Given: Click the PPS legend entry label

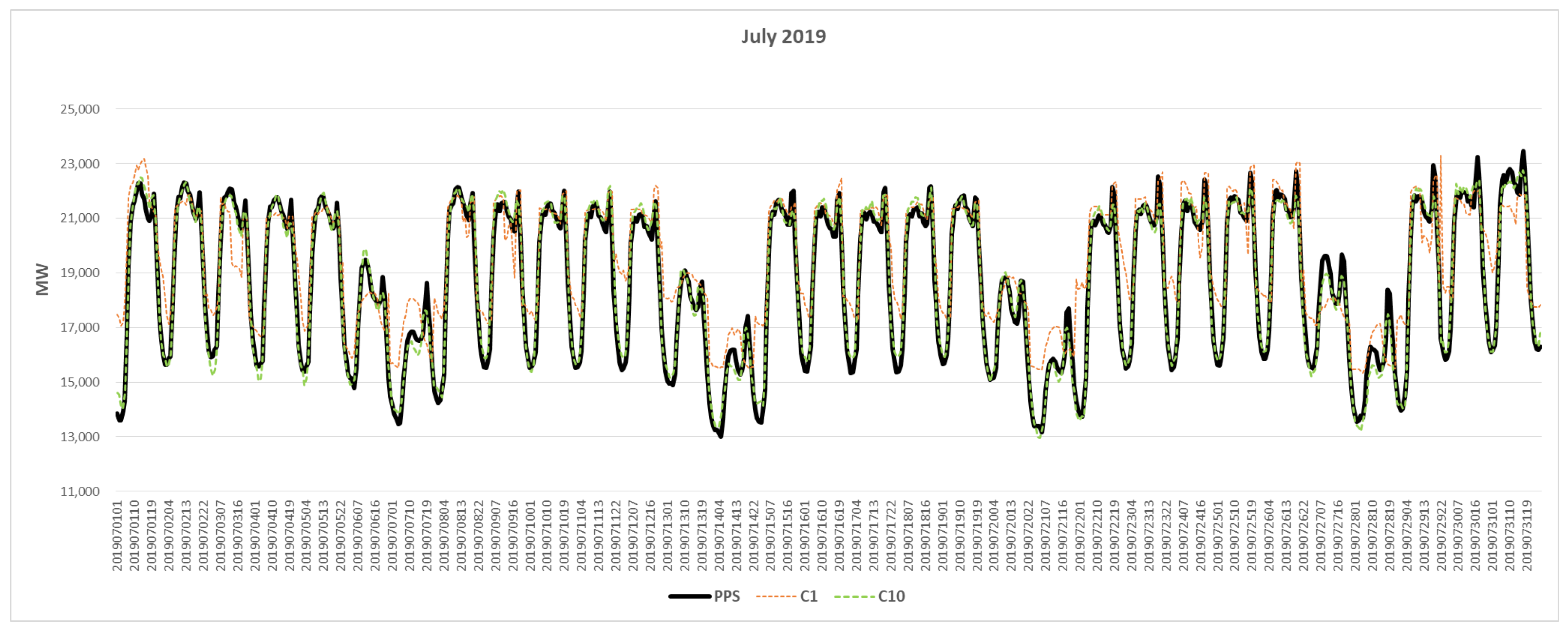Looking at the screenshot, I should click(727, 596).
